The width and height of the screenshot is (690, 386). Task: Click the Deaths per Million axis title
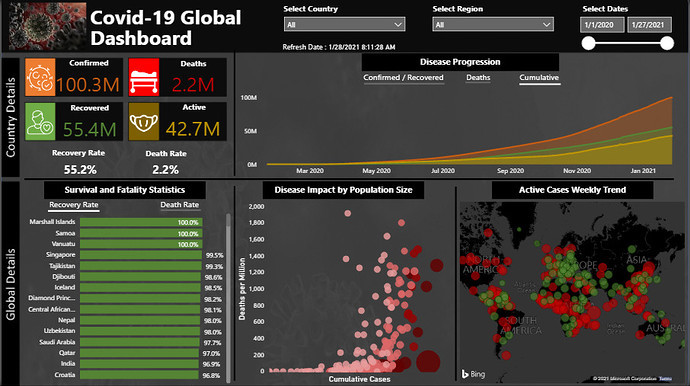coord(242,289)
